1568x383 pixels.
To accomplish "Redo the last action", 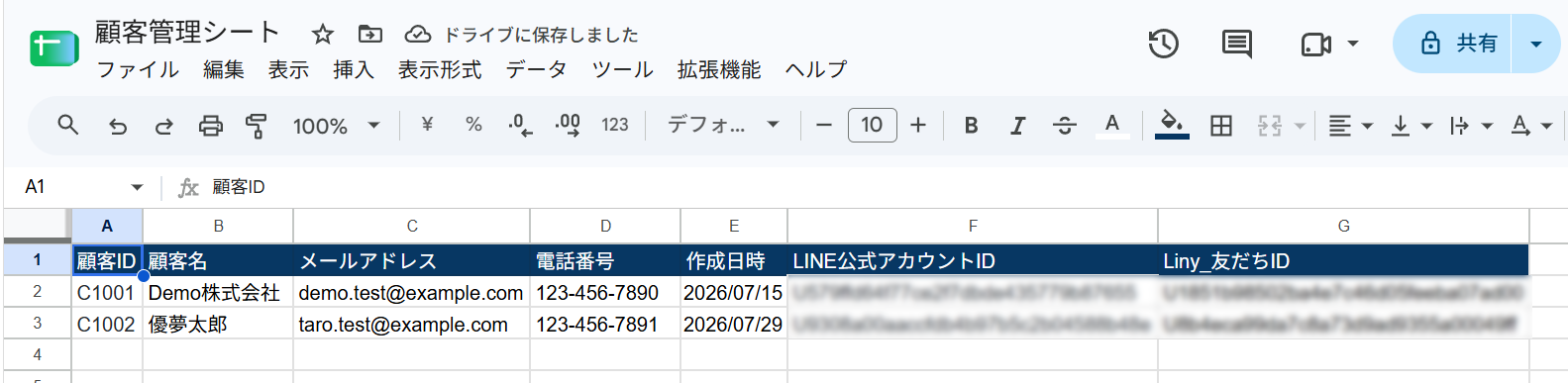I will coord(163,126).
